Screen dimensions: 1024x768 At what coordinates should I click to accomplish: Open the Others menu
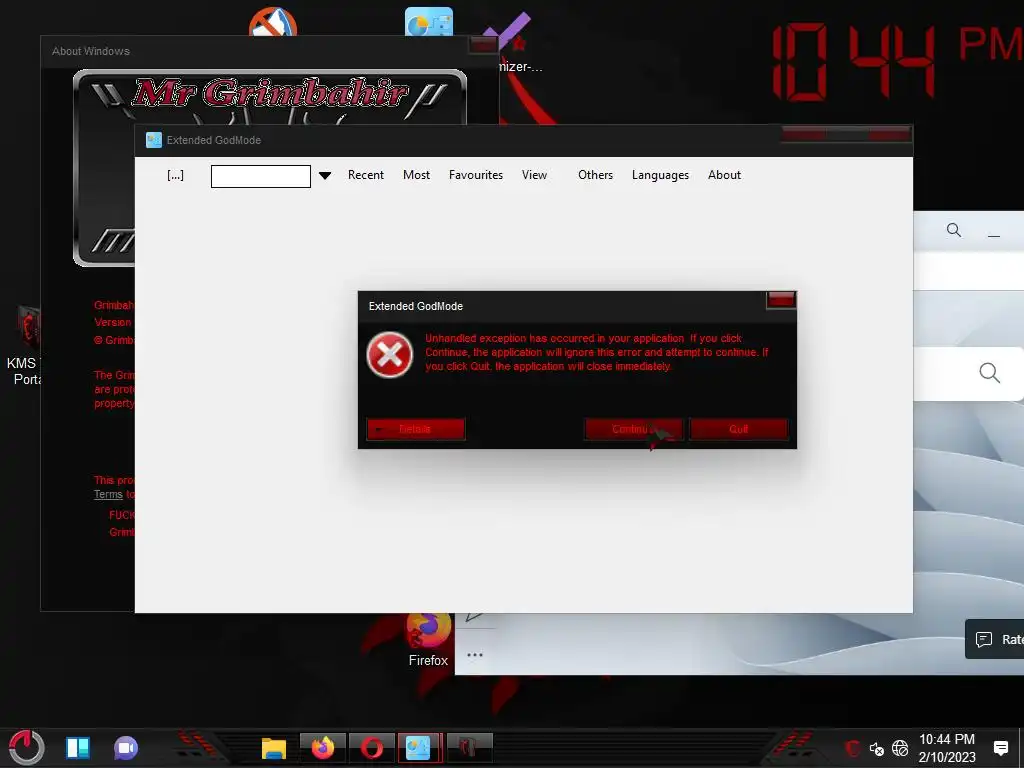(595, 175)
